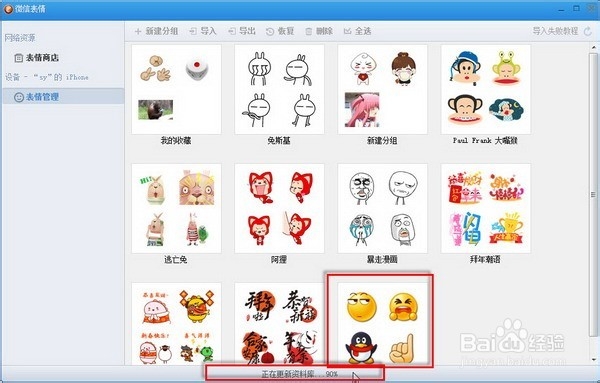The width and height of the screenshot is (600, 383).
Task: Open the 导入失败教程 link
Action: 555,31
